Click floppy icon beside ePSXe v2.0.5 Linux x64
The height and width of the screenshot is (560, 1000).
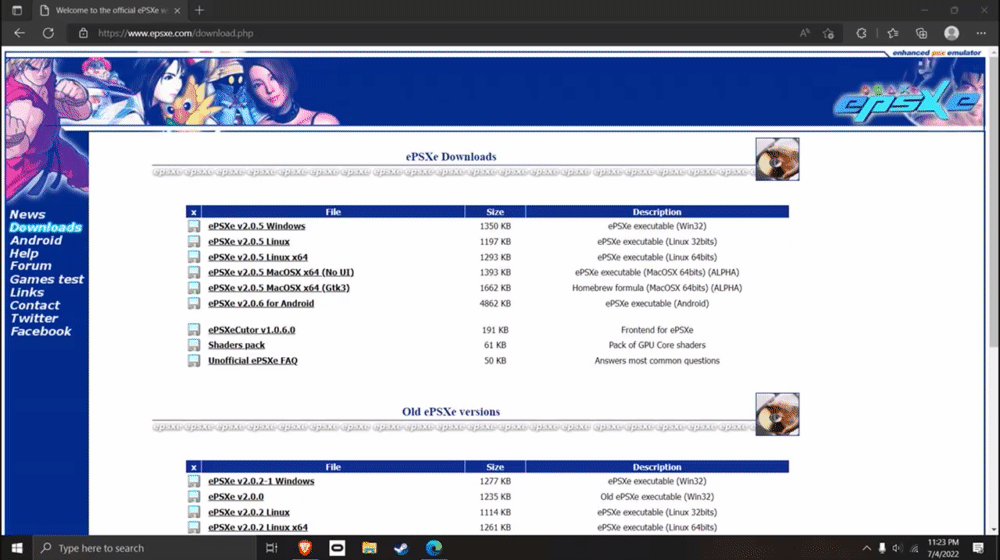(x=194, y=257)
